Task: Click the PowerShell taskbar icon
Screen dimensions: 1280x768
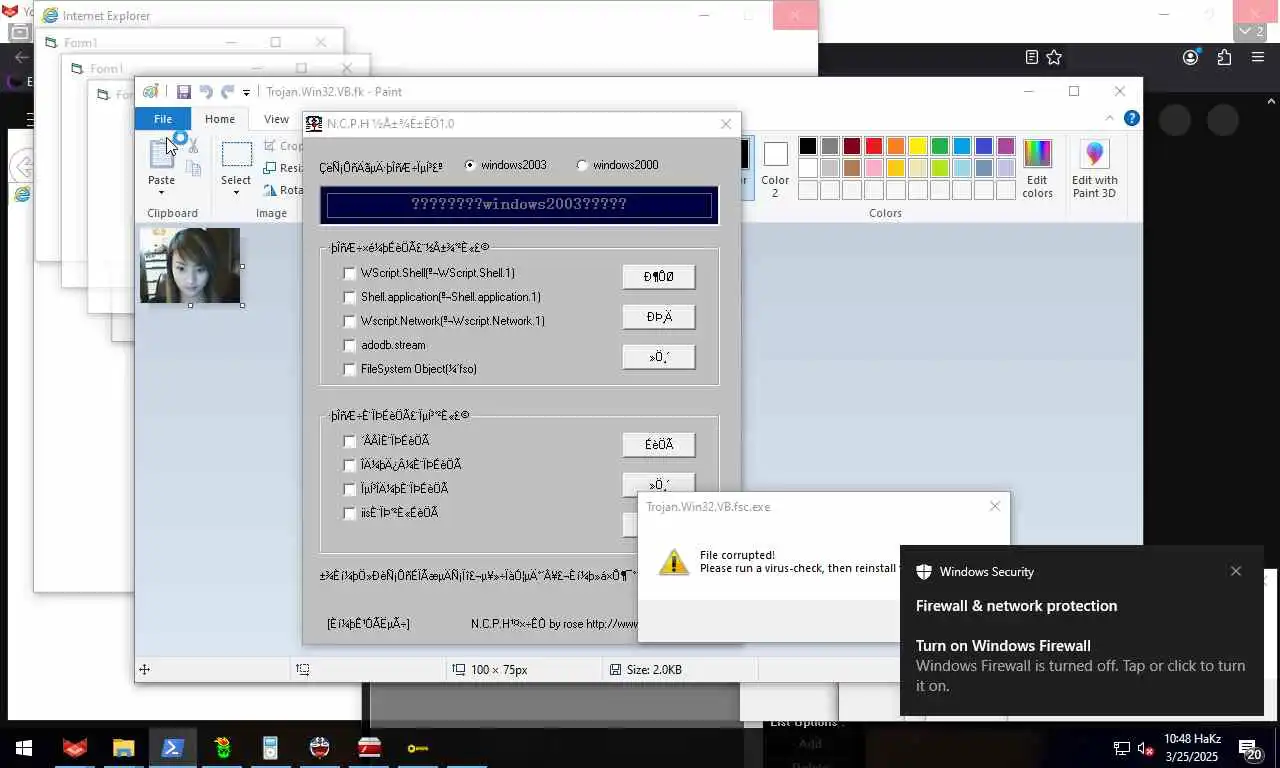Action: coord(172,747)
